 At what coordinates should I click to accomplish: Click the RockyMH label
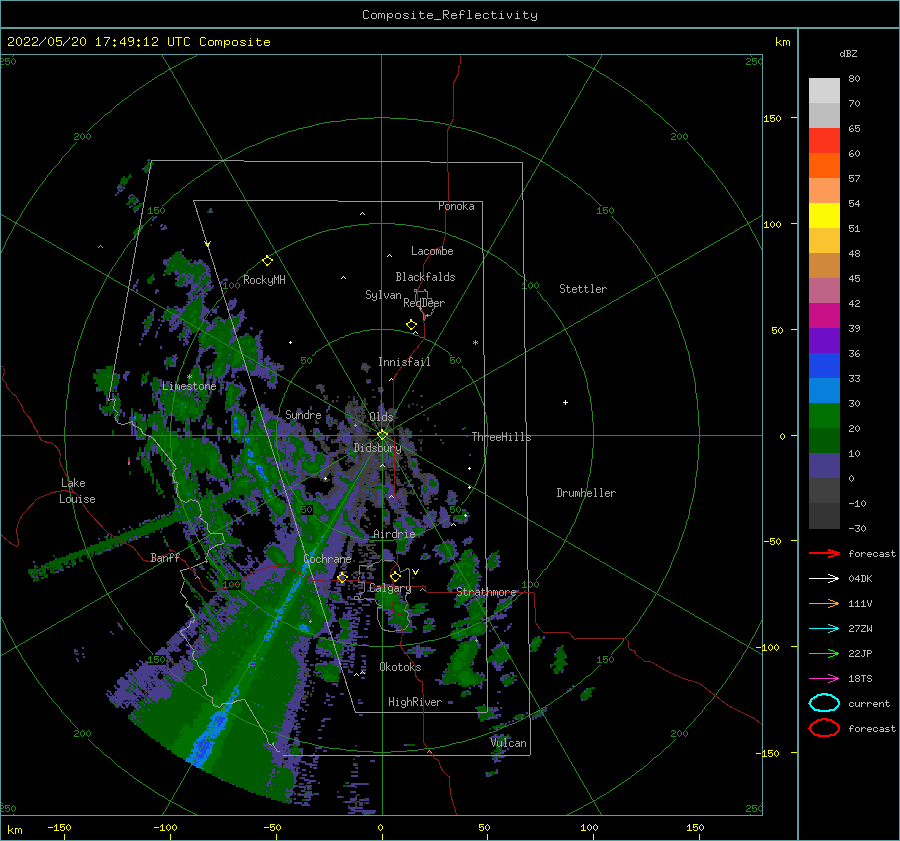click(x=264, y=280)
